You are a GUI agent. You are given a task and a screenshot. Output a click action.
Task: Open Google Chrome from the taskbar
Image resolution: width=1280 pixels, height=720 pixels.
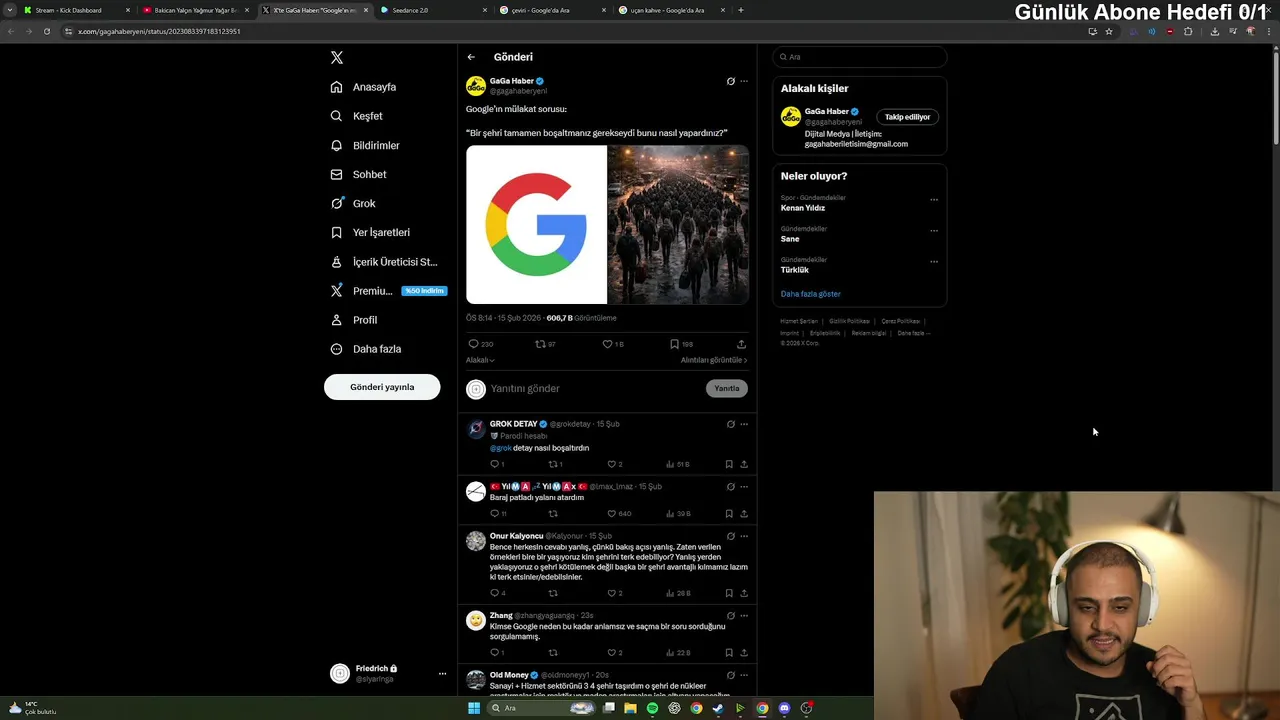pyautogui.click(x=762, y=708)
